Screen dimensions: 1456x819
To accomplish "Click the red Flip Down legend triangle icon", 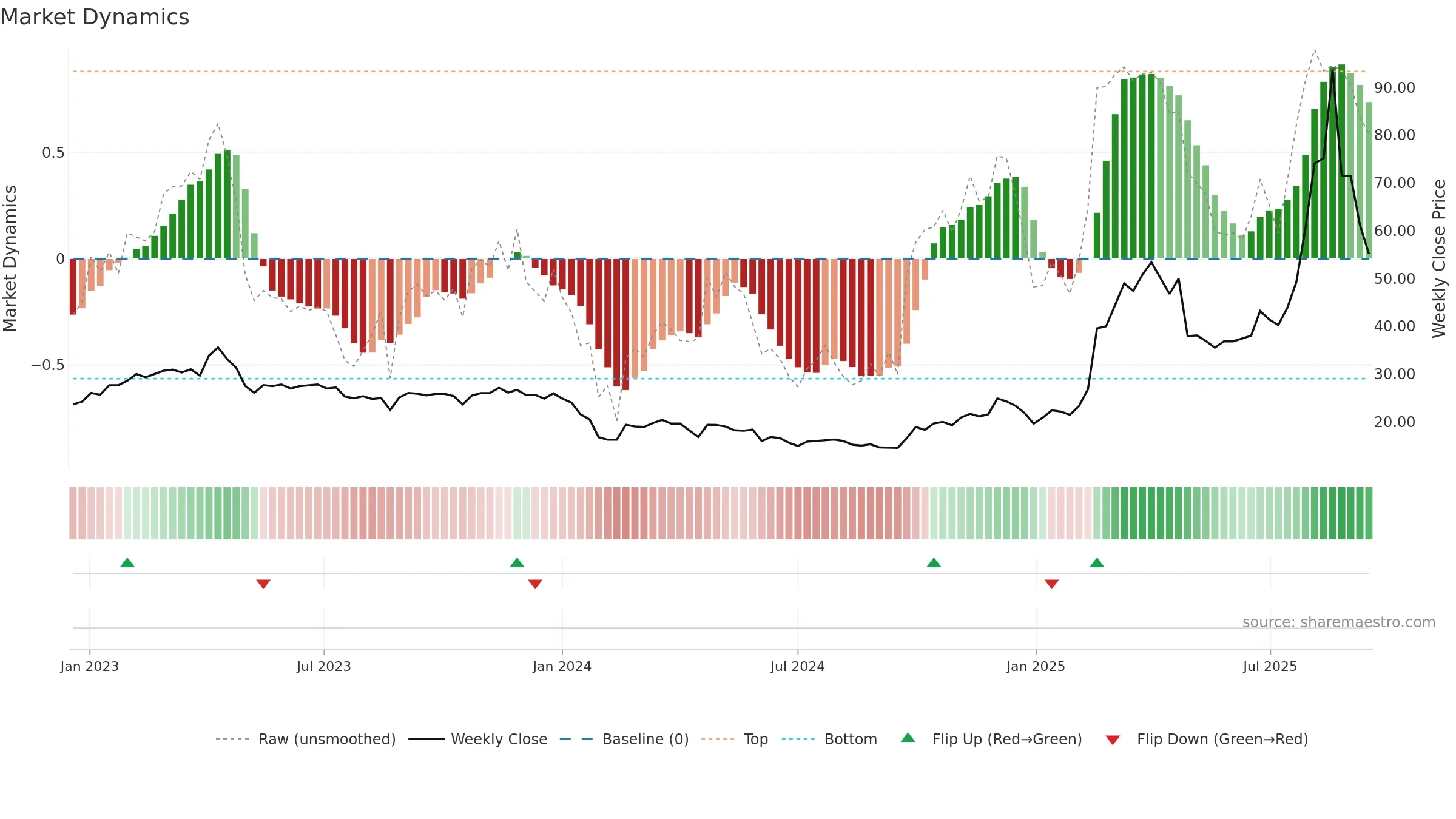I will tap(1113, 740).
